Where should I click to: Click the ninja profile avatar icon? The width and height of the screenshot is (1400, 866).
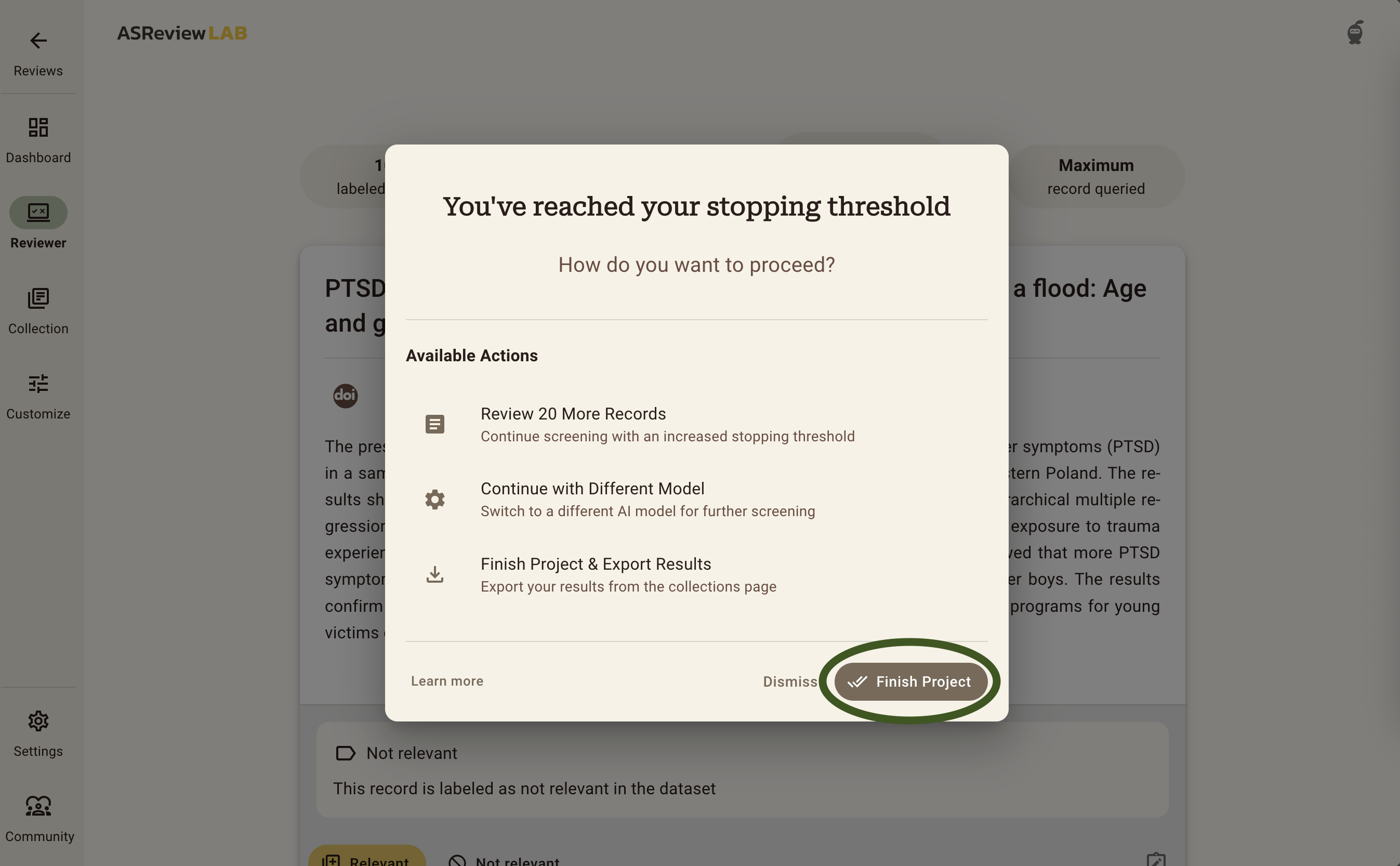[1355, 33]
